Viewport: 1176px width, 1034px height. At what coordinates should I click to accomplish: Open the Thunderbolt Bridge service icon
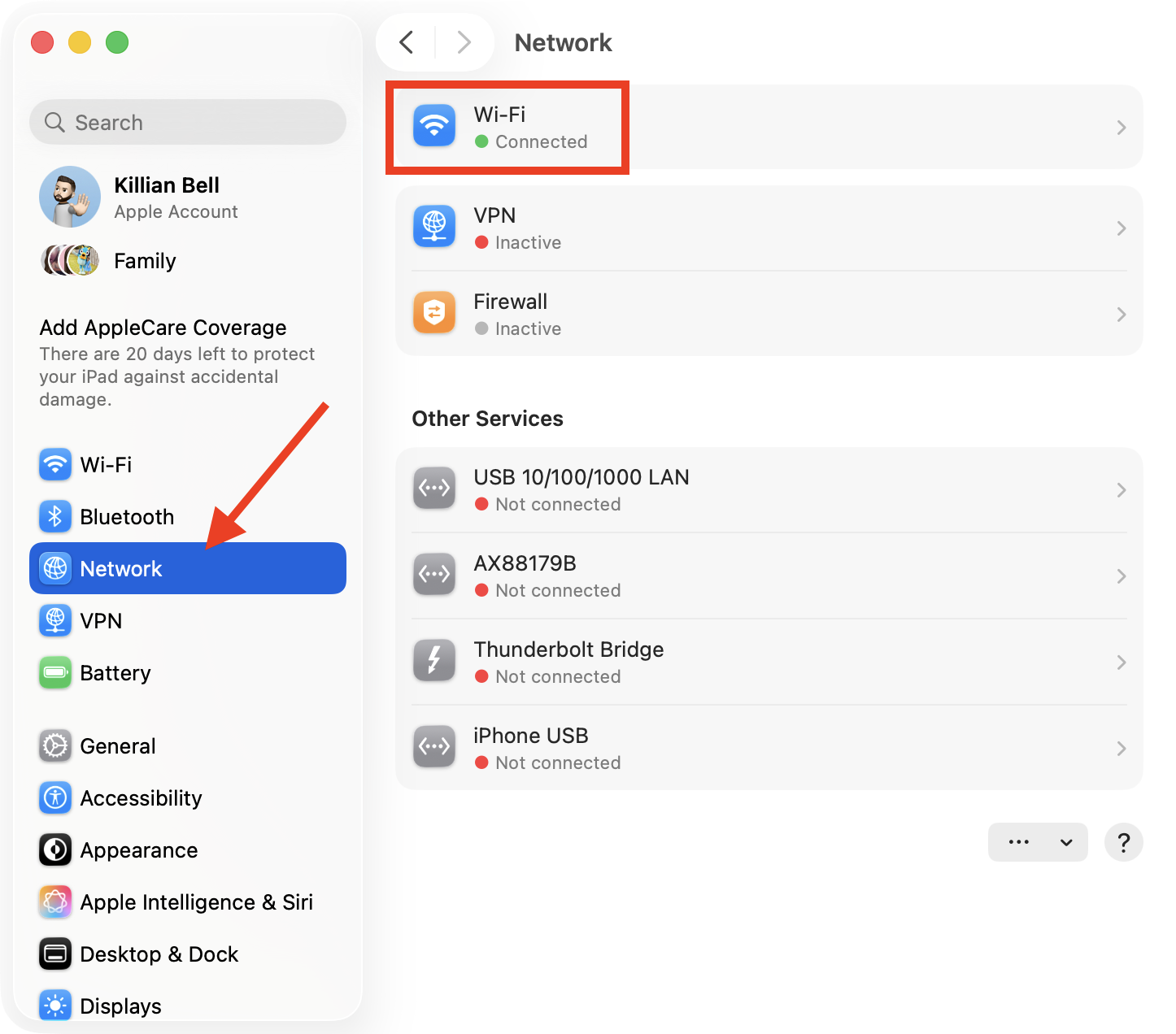point(433,660)
